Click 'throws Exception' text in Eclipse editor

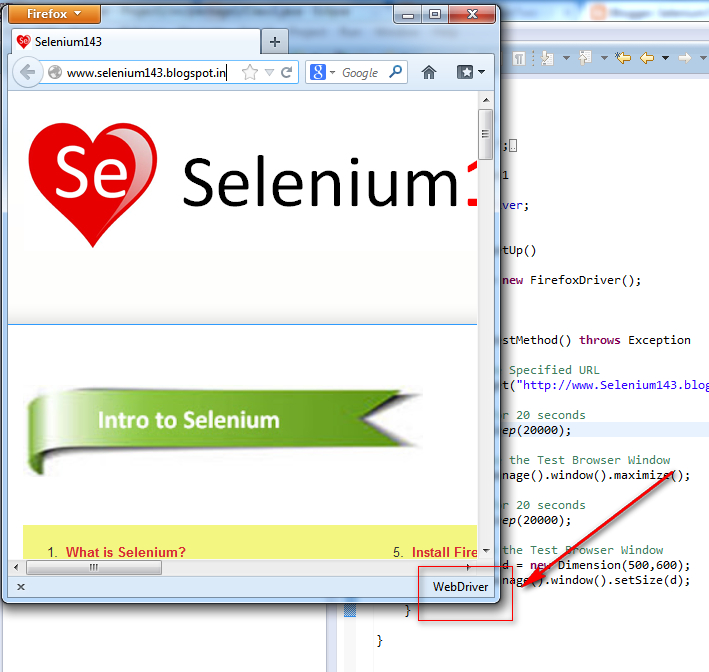point(635,340)
